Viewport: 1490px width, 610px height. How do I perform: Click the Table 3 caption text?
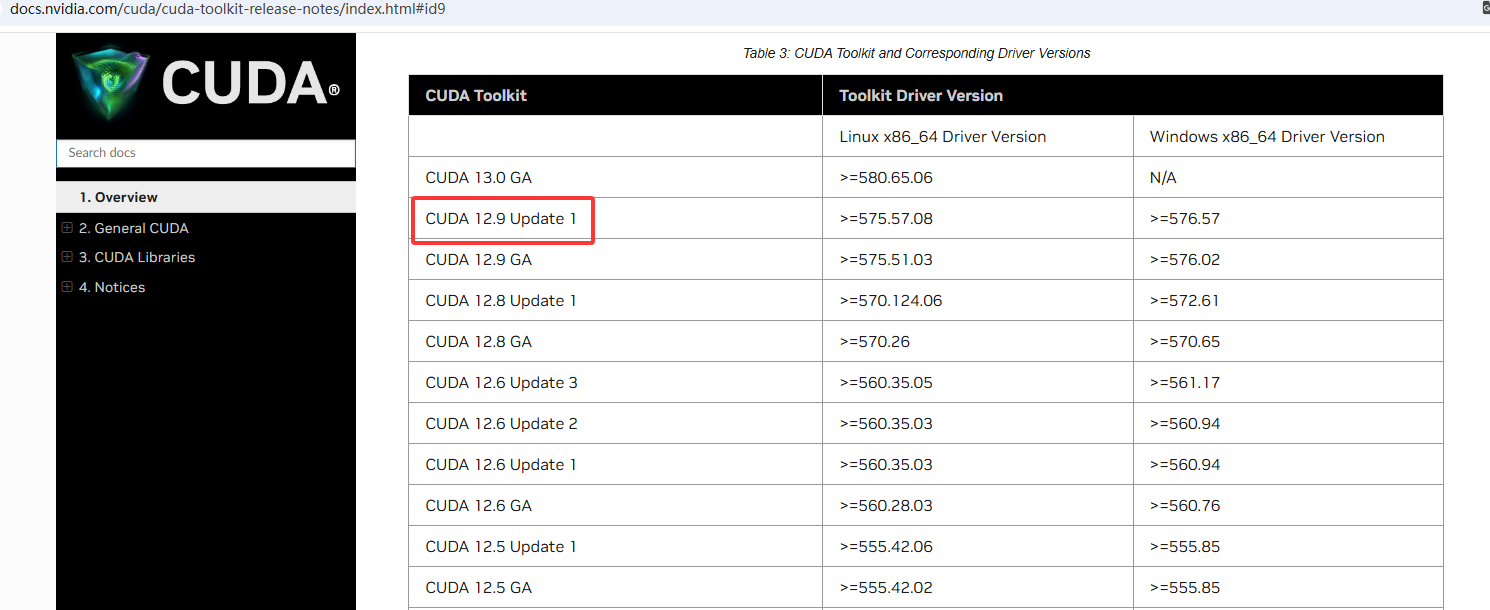[x=917, y=53]
